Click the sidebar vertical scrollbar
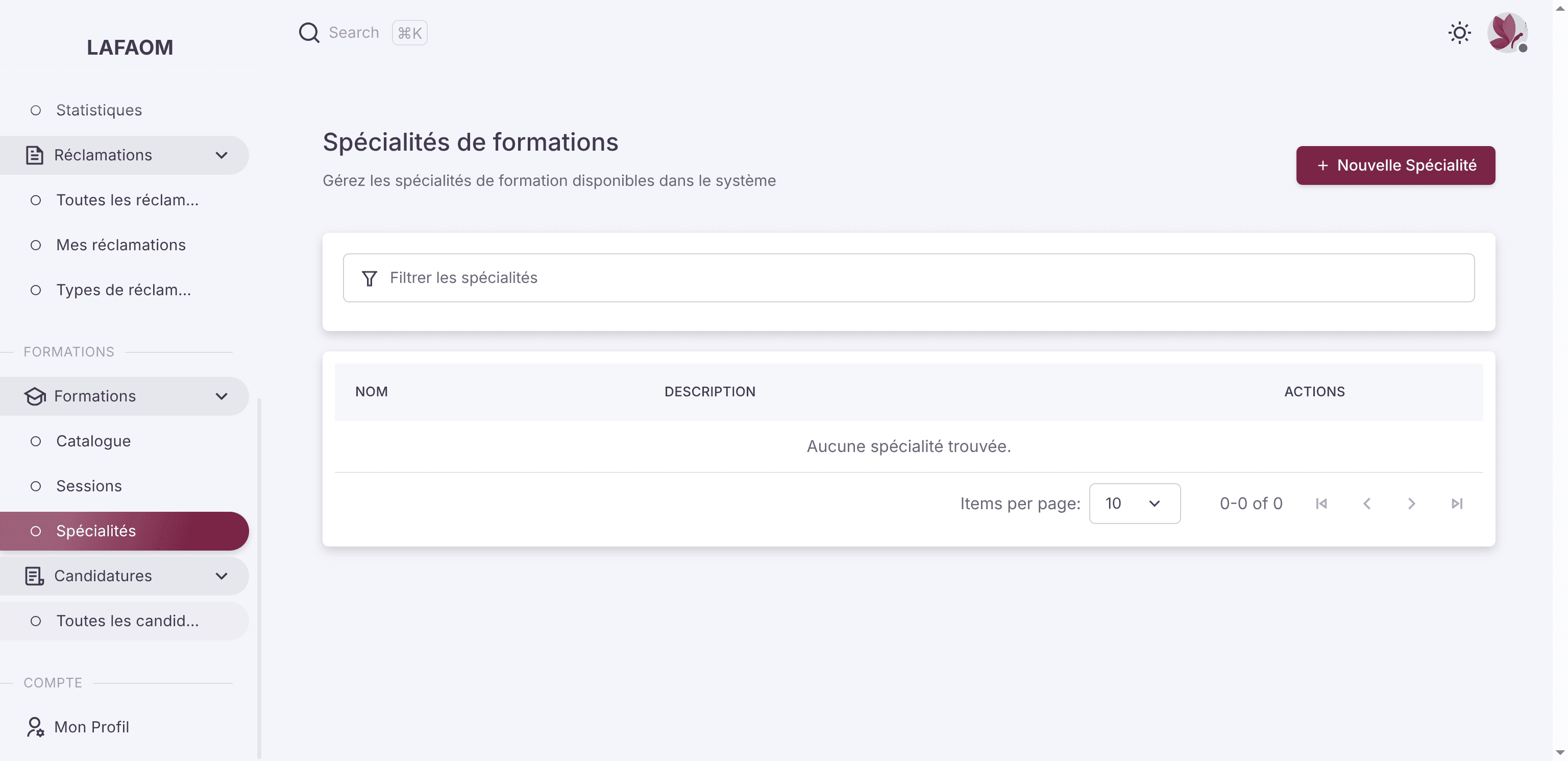The image size is (1568, 761). [x=259, y=578]
